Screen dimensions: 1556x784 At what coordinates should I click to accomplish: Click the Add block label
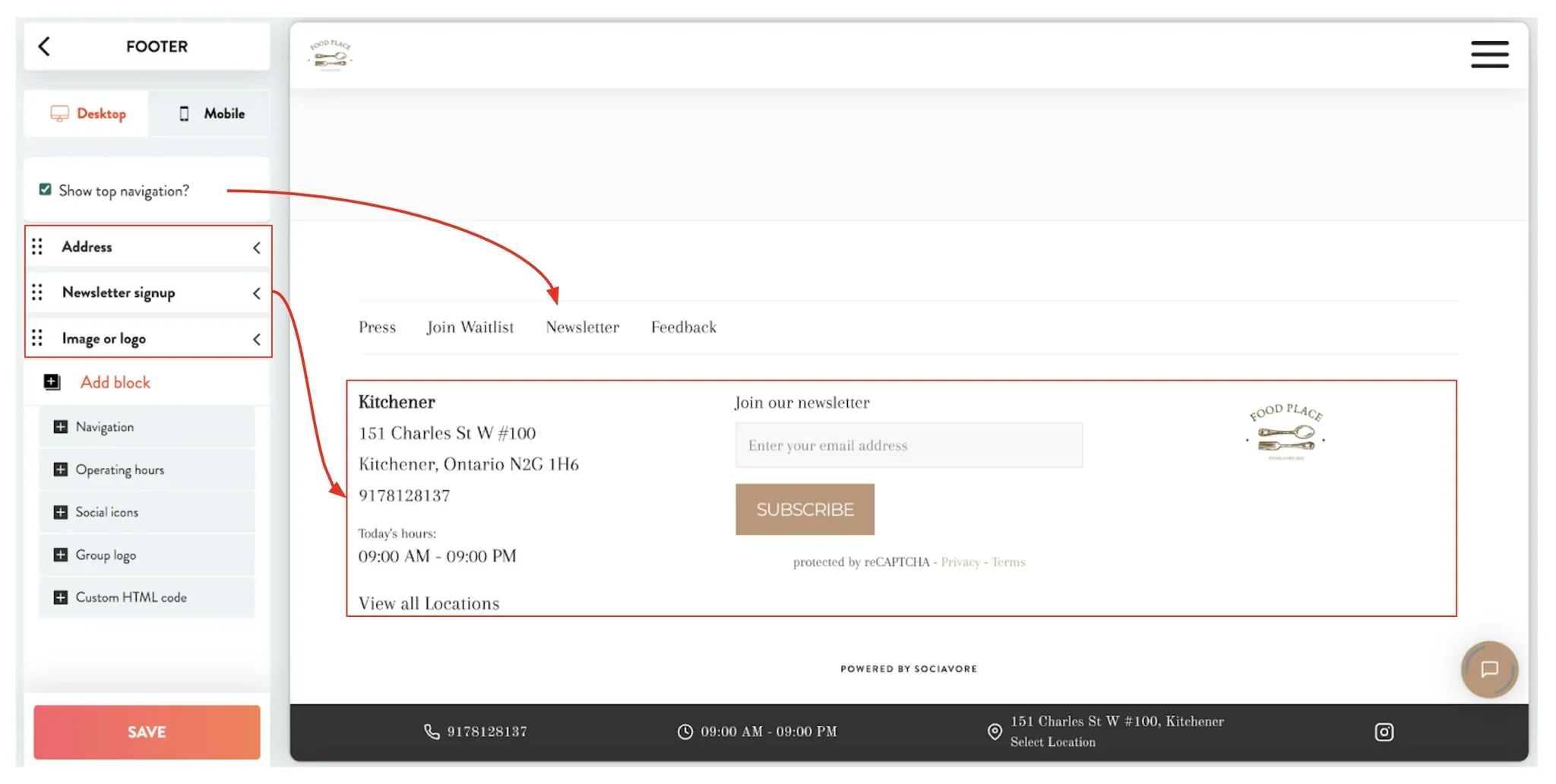pyautogui.click(x=115, y=382)
